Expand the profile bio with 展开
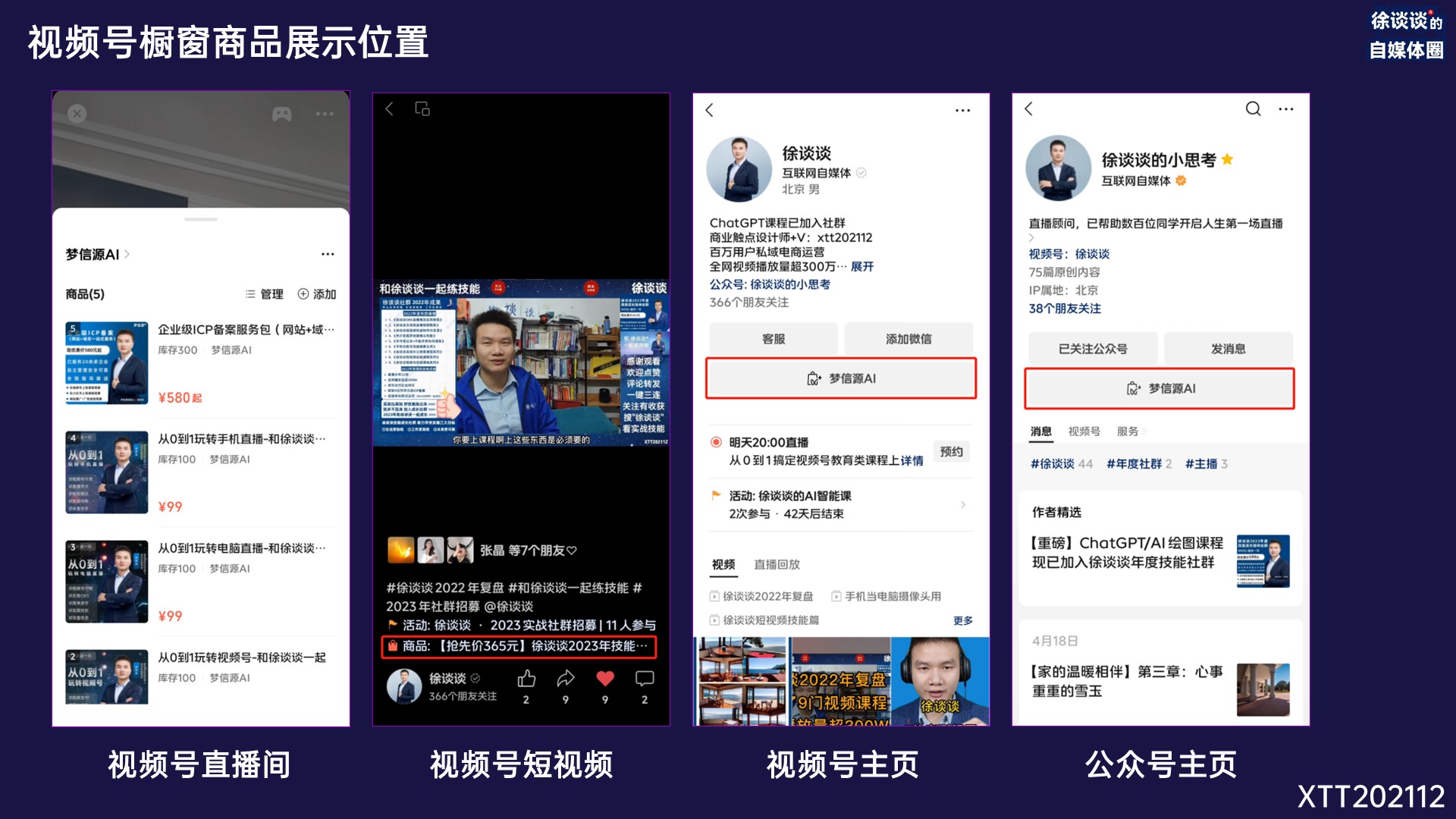 point(862,267)
